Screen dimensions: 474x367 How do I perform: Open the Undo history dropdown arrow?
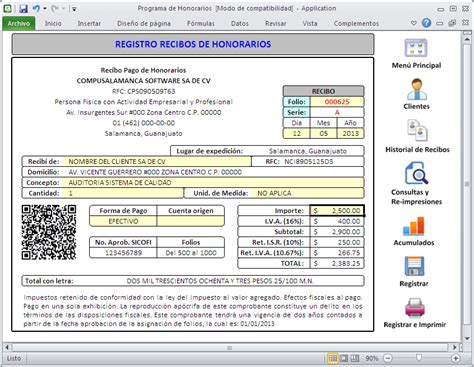pyautogui.click(x=45, y=9)
